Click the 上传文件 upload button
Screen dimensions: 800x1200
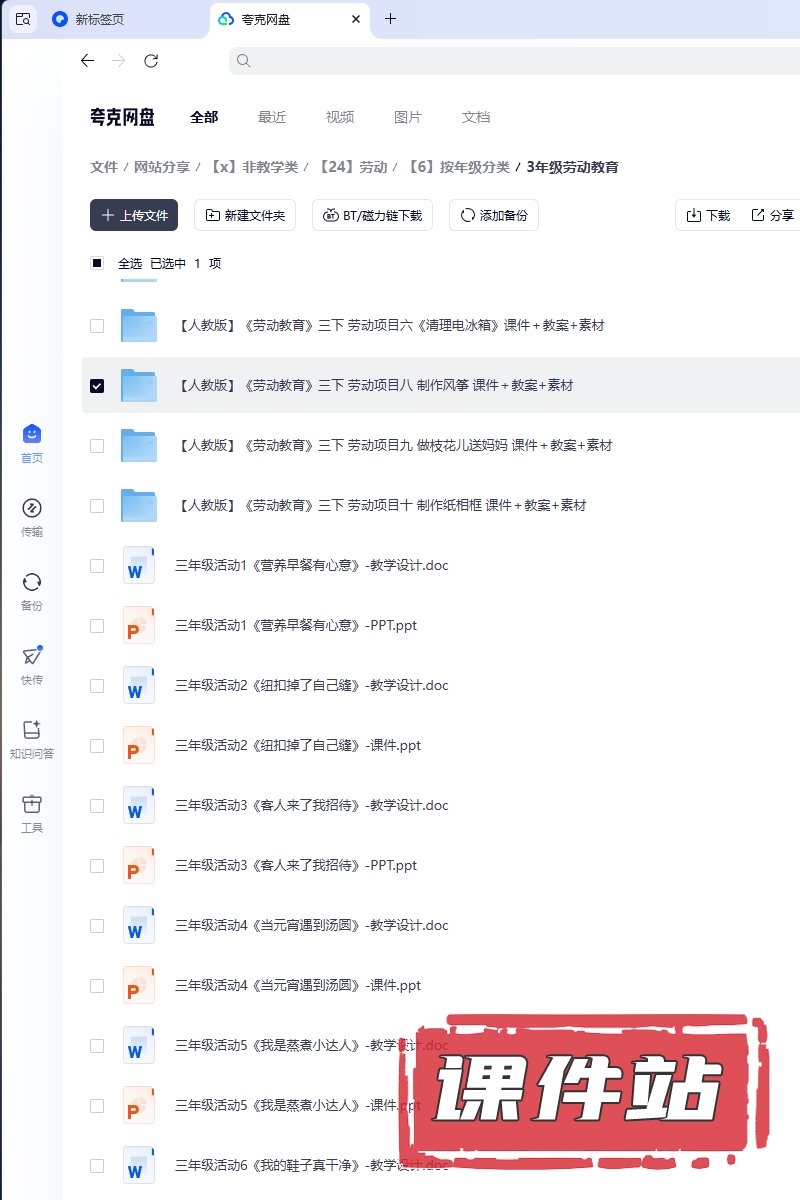(134, 215)
